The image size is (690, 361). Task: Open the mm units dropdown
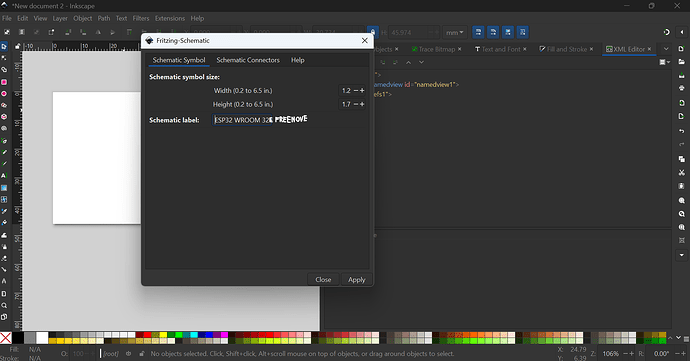point(455,32)
